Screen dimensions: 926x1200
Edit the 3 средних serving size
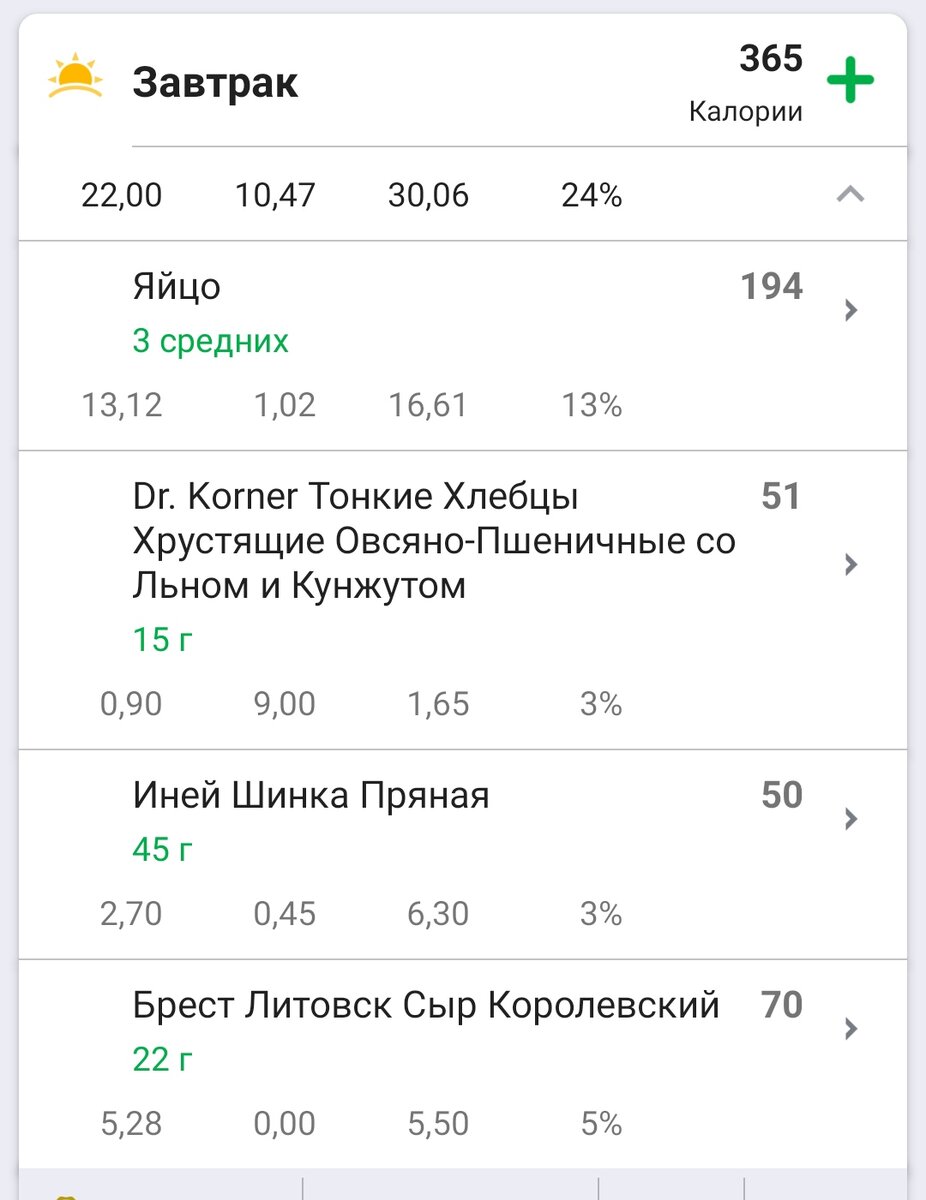(210, 341)
